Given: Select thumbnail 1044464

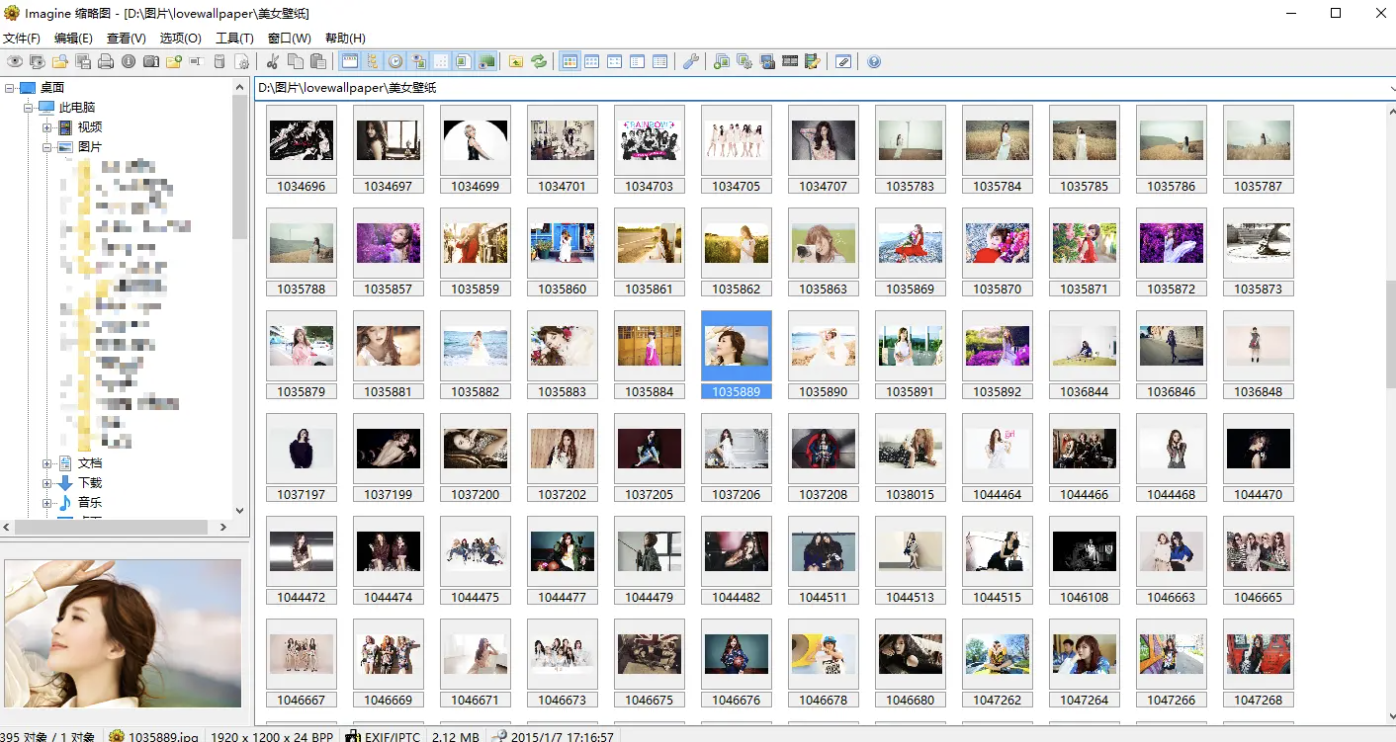Looking at the screenshot, I should (998, 457).
